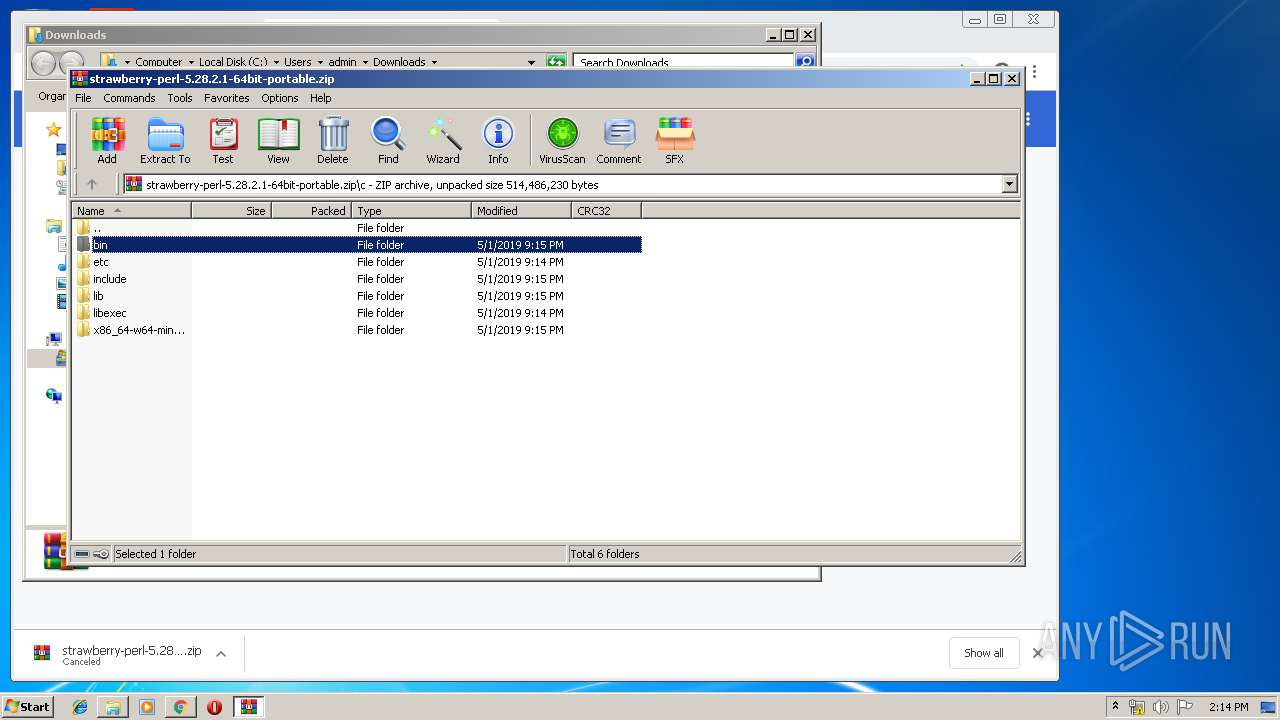The image size is (1280, 720).
Task: Open the Windows Start menu
Action: click(27, 706)
